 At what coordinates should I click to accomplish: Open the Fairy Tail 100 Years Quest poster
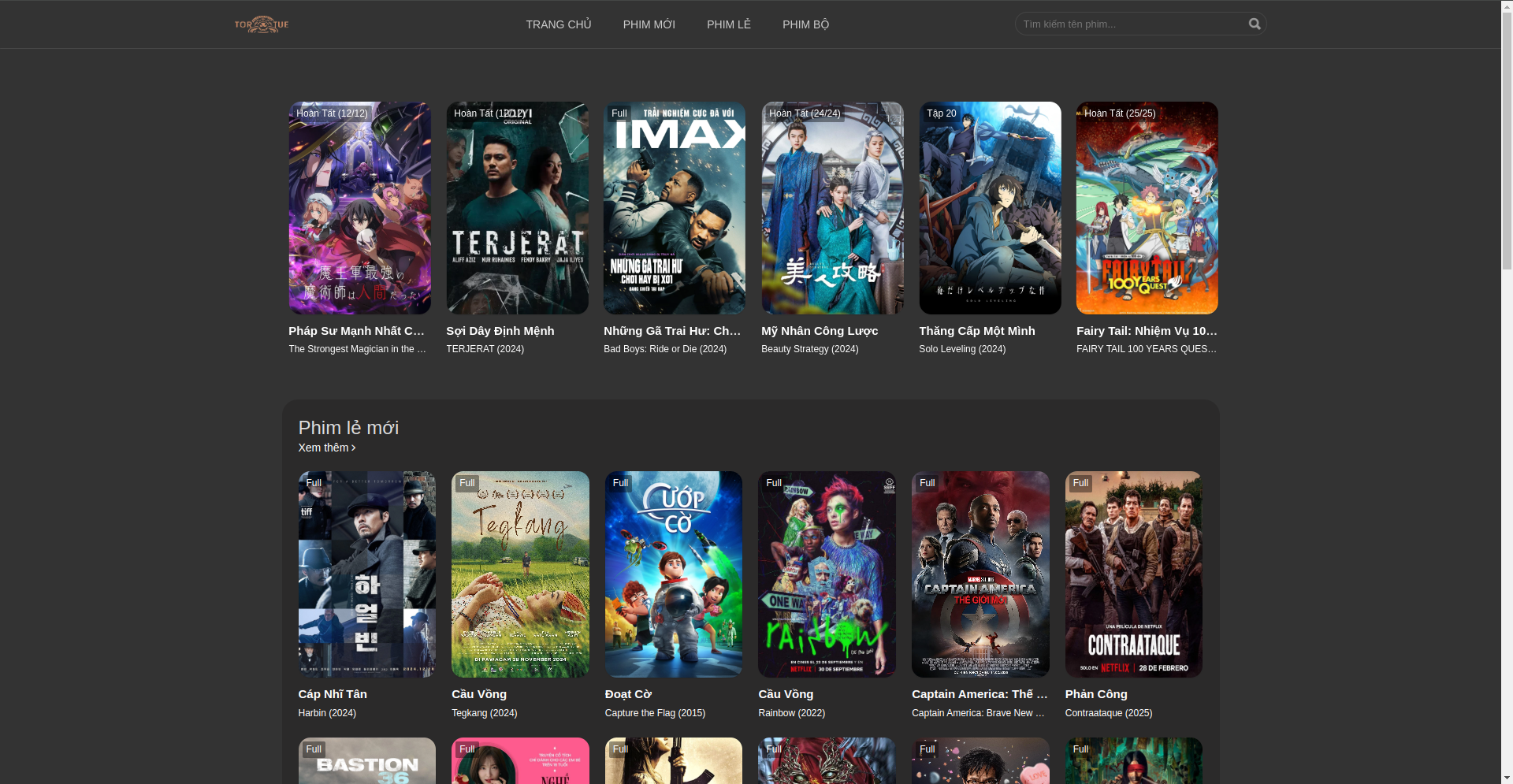pos(1147,208)
